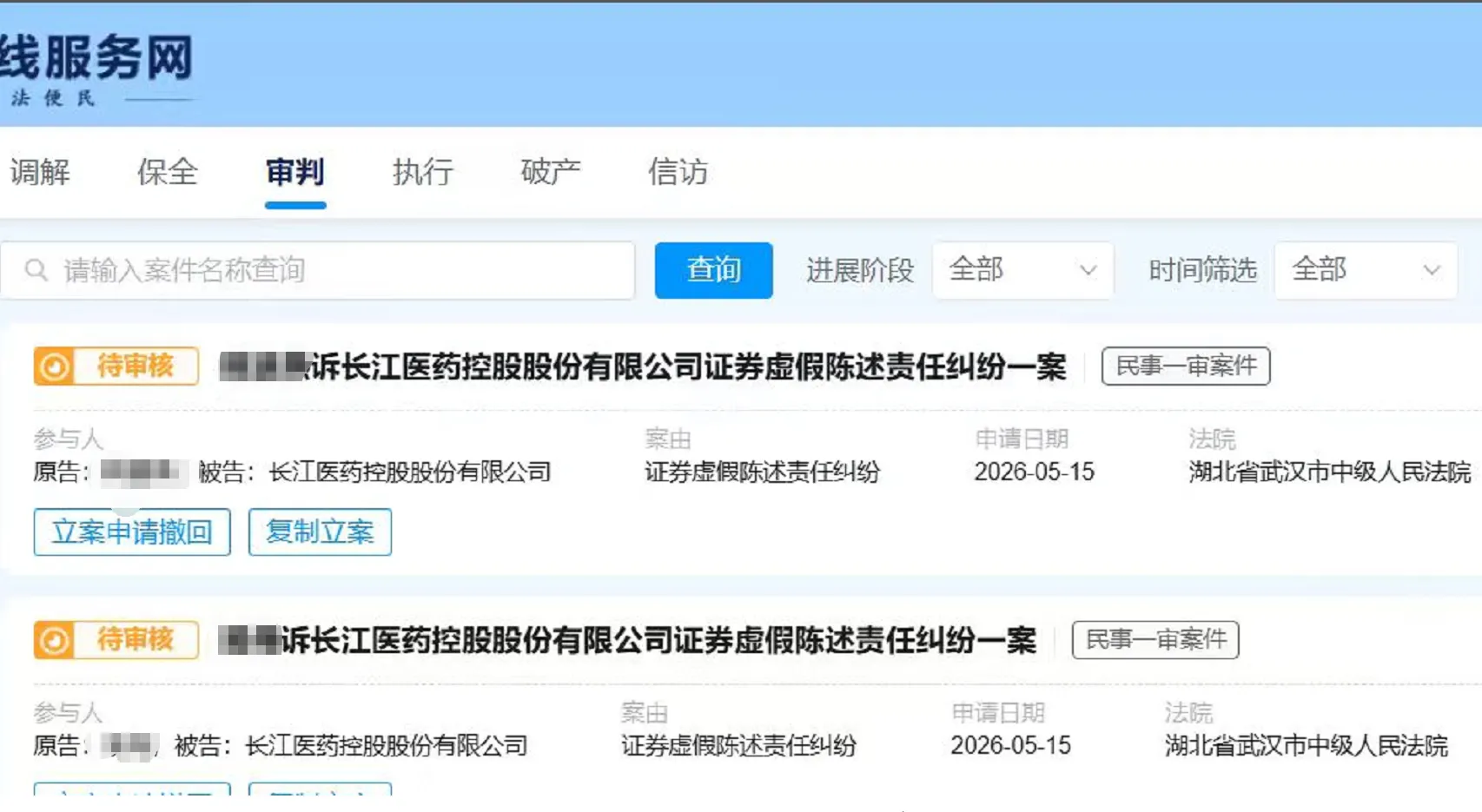Click status icon of second 待审核 case
Screen dimensions: 1482x812
click(54, 640)
